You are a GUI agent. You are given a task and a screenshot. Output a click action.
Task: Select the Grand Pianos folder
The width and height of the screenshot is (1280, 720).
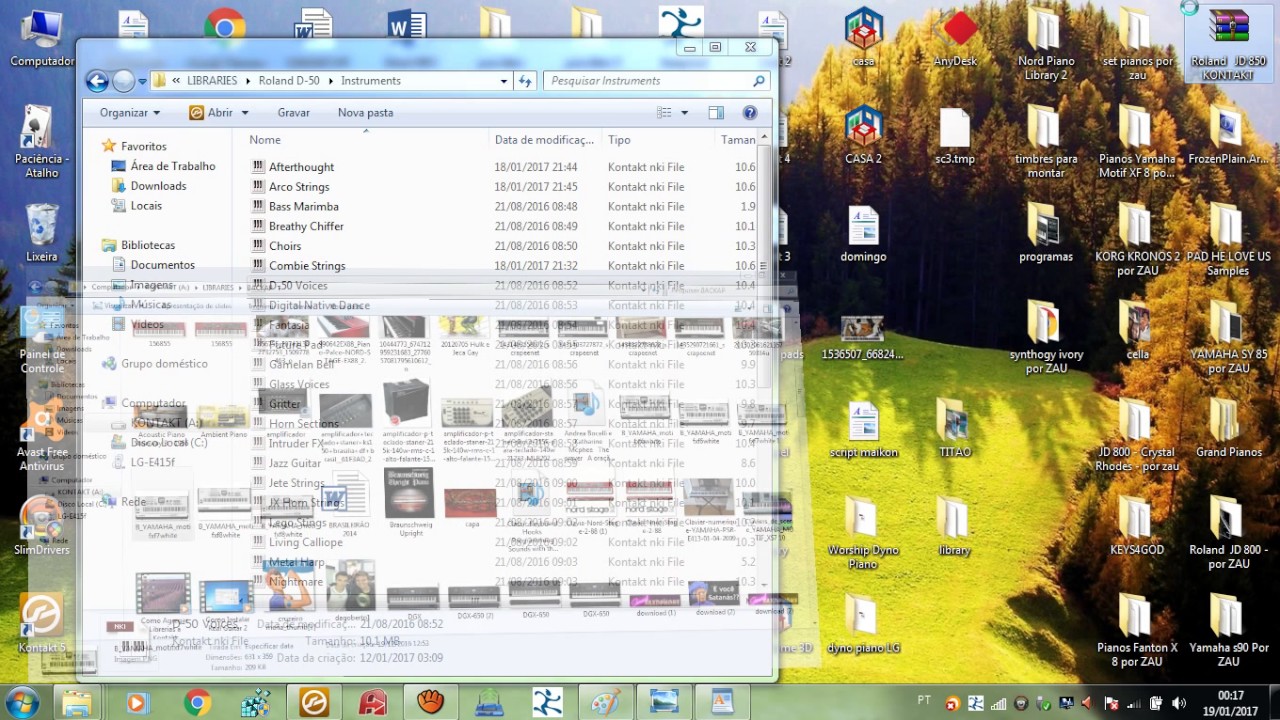pos(1229,430)
